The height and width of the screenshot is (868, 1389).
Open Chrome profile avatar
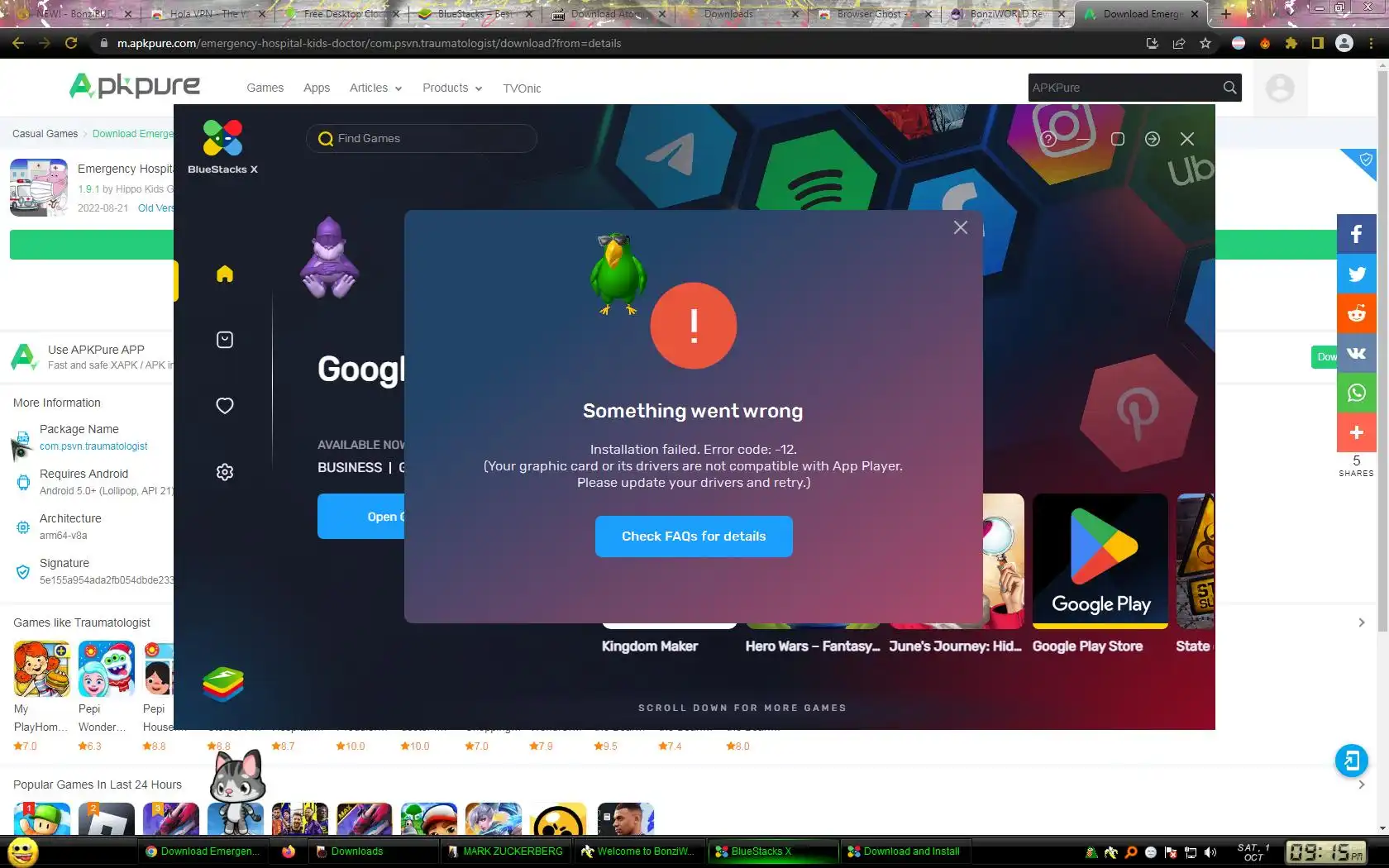pyautogui.click(x=1344, y=43)
